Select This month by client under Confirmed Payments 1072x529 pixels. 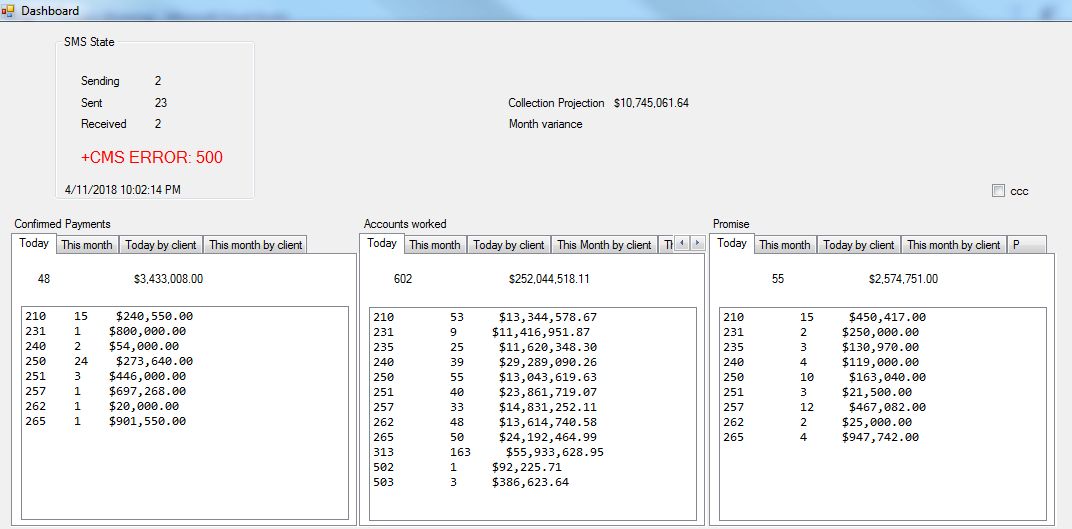pyautogui.click(x=255, y=245)
